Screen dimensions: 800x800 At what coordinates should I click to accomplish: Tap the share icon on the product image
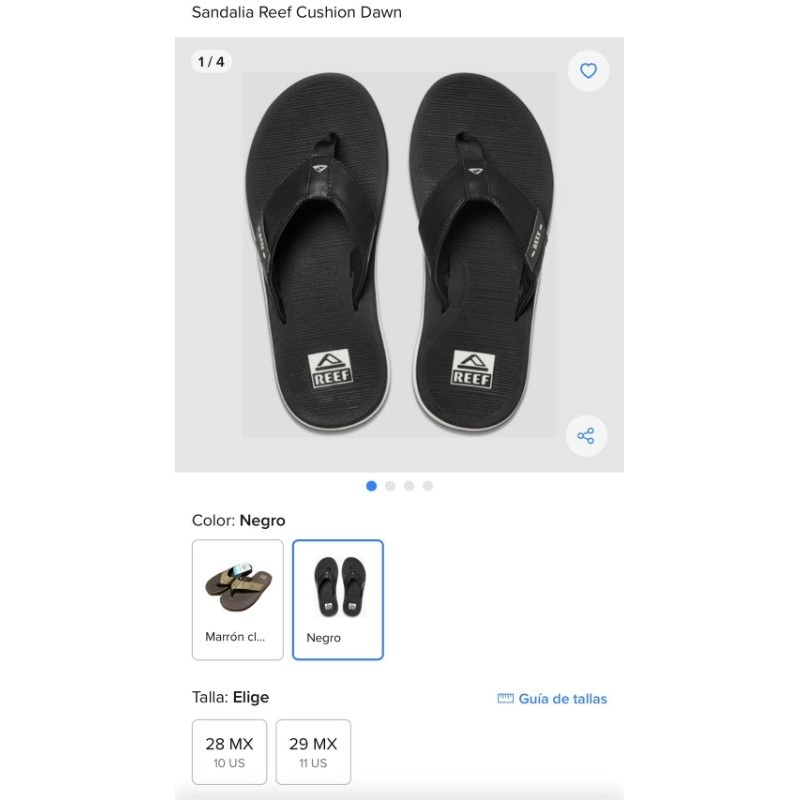586,436
